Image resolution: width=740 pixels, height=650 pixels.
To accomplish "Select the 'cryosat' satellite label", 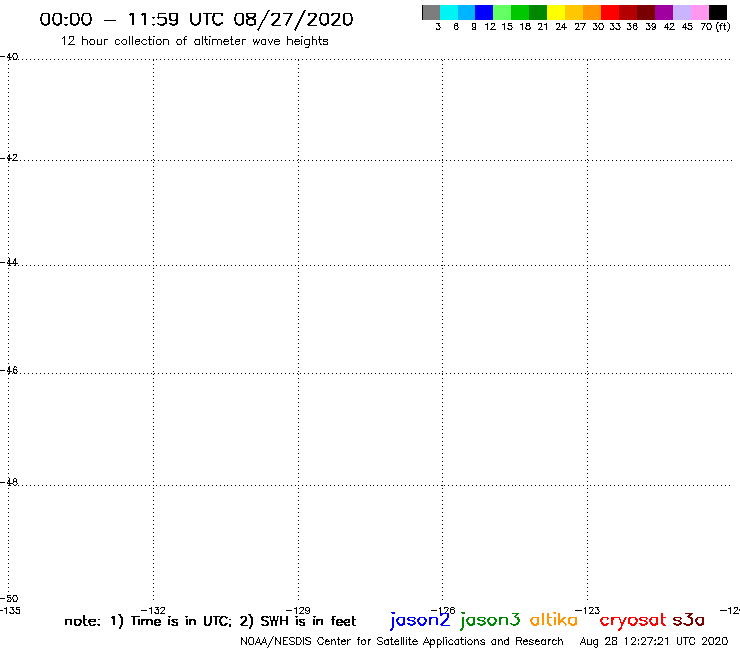I will coord(633,620).
